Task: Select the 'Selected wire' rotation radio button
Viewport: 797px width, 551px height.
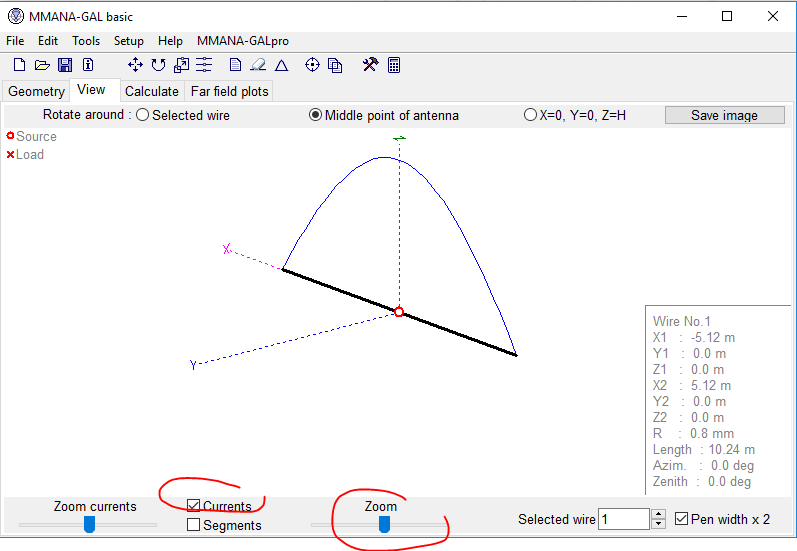Action: [142, 115]
